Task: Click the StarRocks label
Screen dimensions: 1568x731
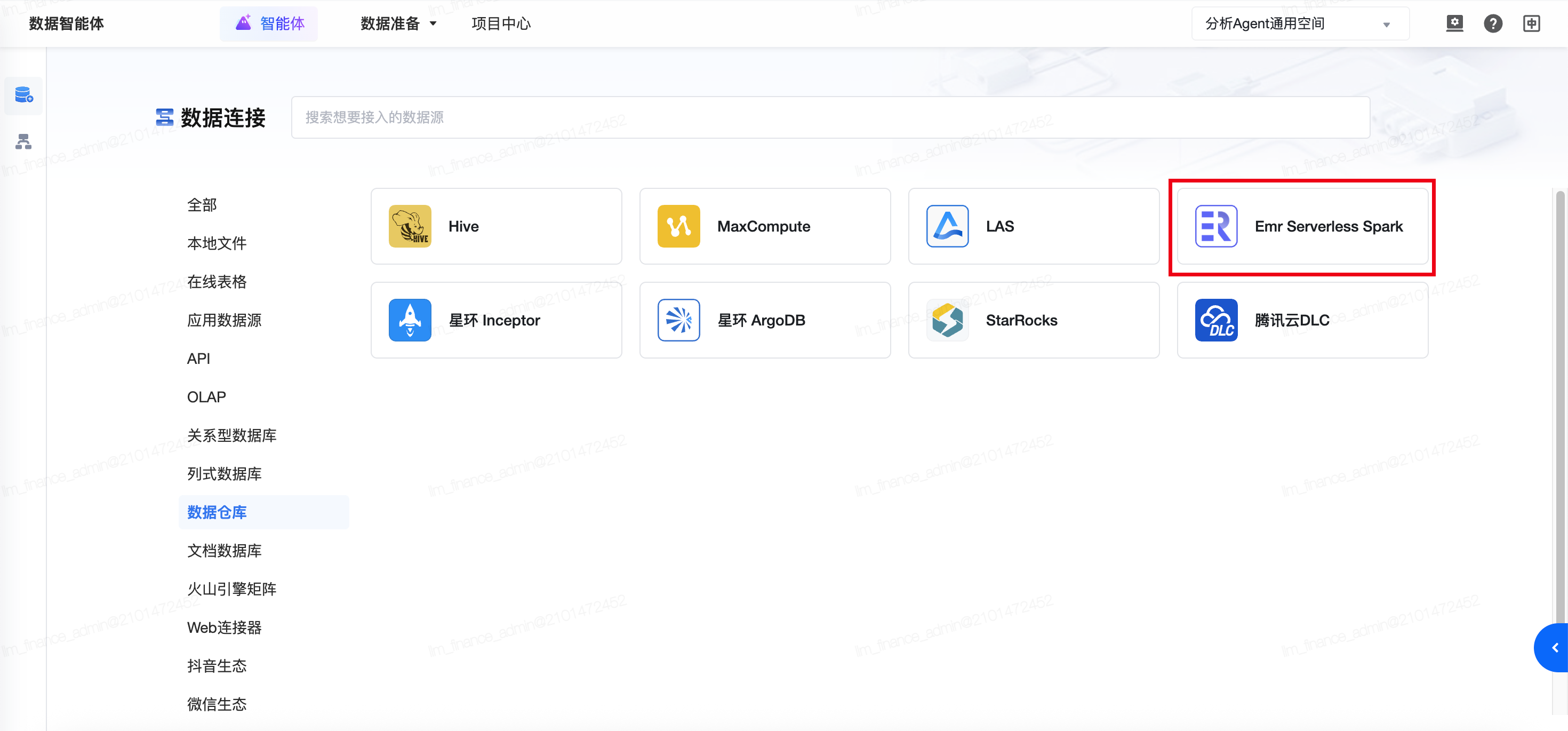Action: 1021,320
